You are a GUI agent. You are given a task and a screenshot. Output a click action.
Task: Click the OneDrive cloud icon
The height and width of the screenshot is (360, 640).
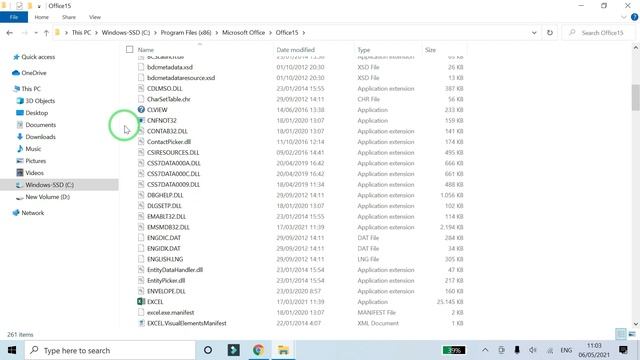pyautogui.click(x=16, y=73)
